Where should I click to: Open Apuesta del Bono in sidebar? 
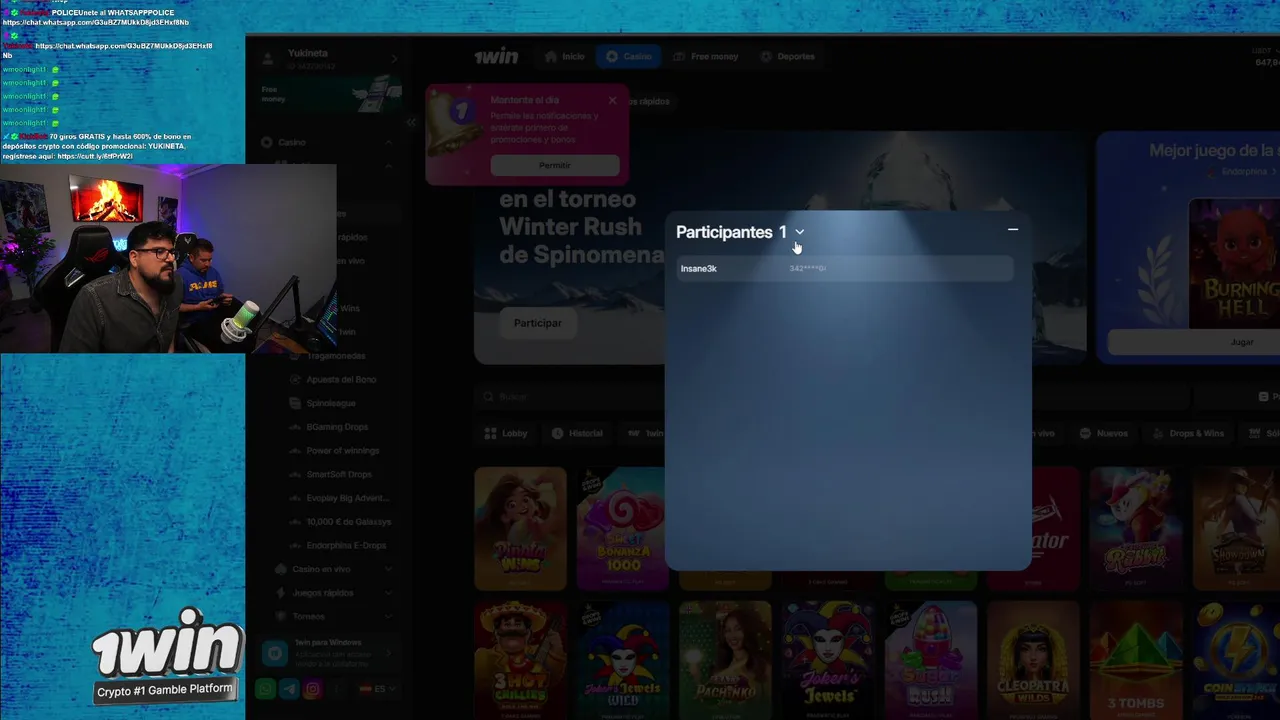pyautogui.click(x=342, y=380)
